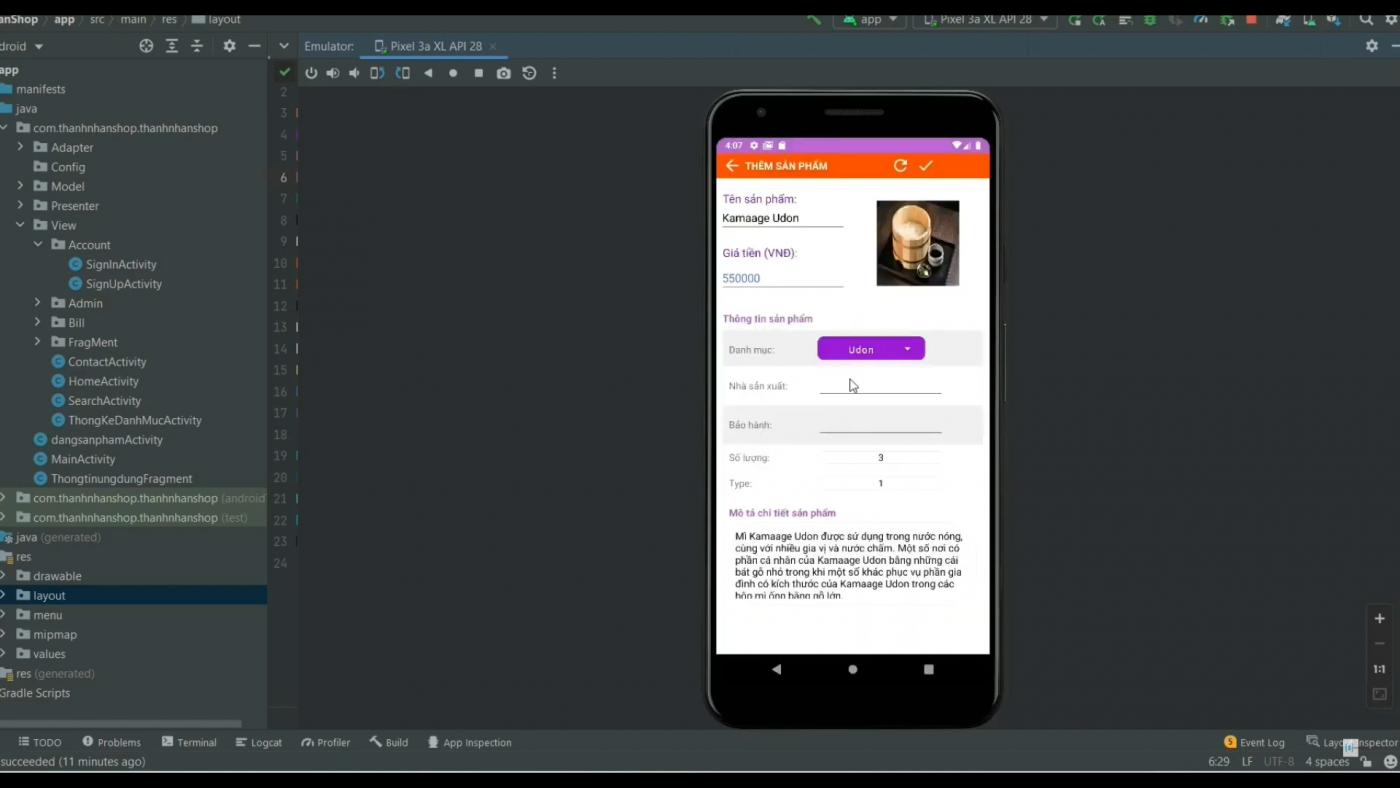The image size is (1400, 788).
Task: Click the 1:1 actual size zoom button
Action: [1379, 669]
